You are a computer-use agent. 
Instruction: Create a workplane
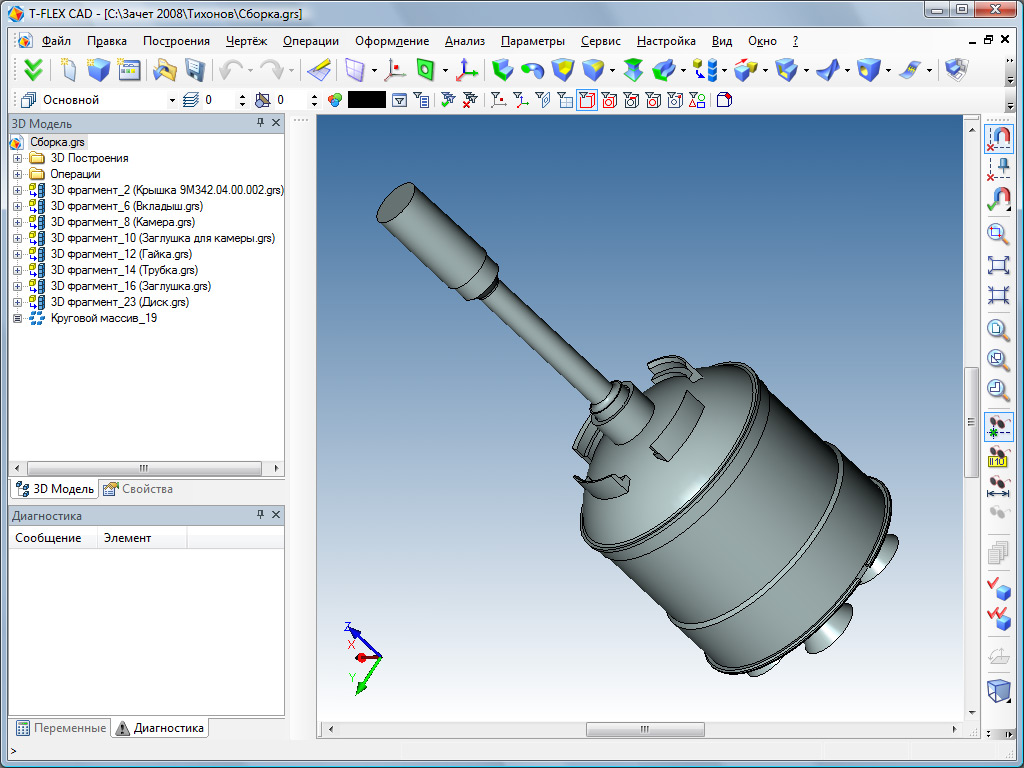[355, 69]
